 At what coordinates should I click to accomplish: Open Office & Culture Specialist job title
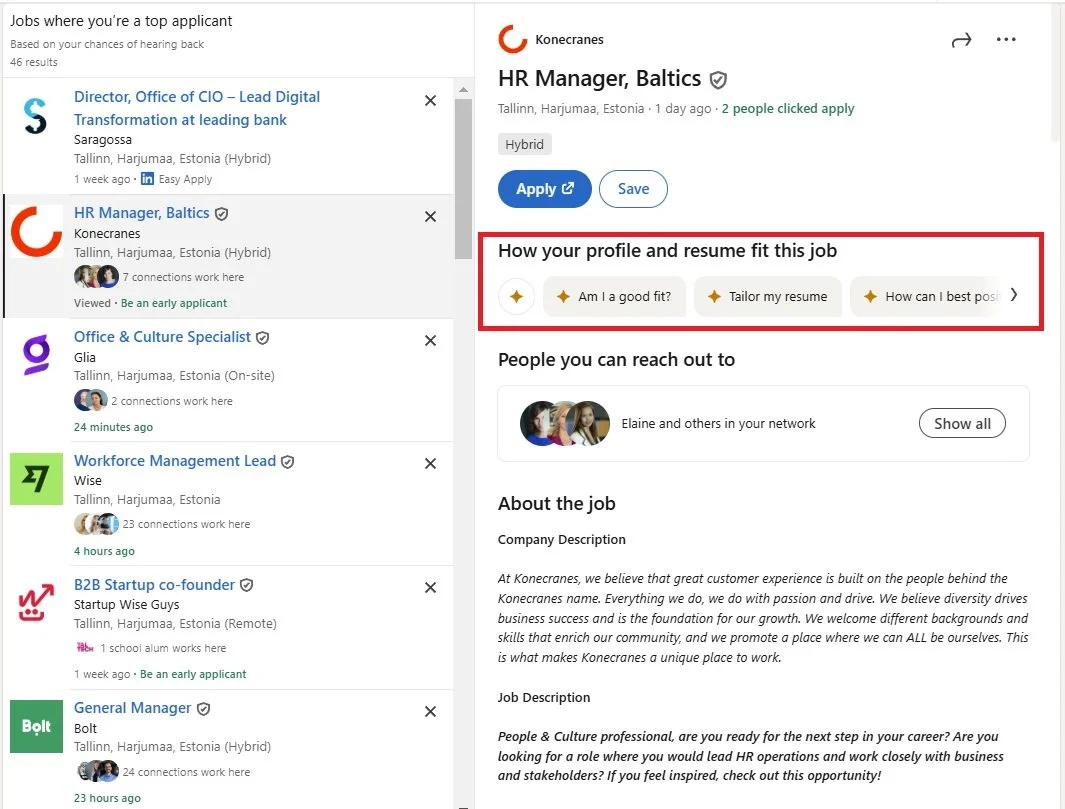click(x=162, y=337)
